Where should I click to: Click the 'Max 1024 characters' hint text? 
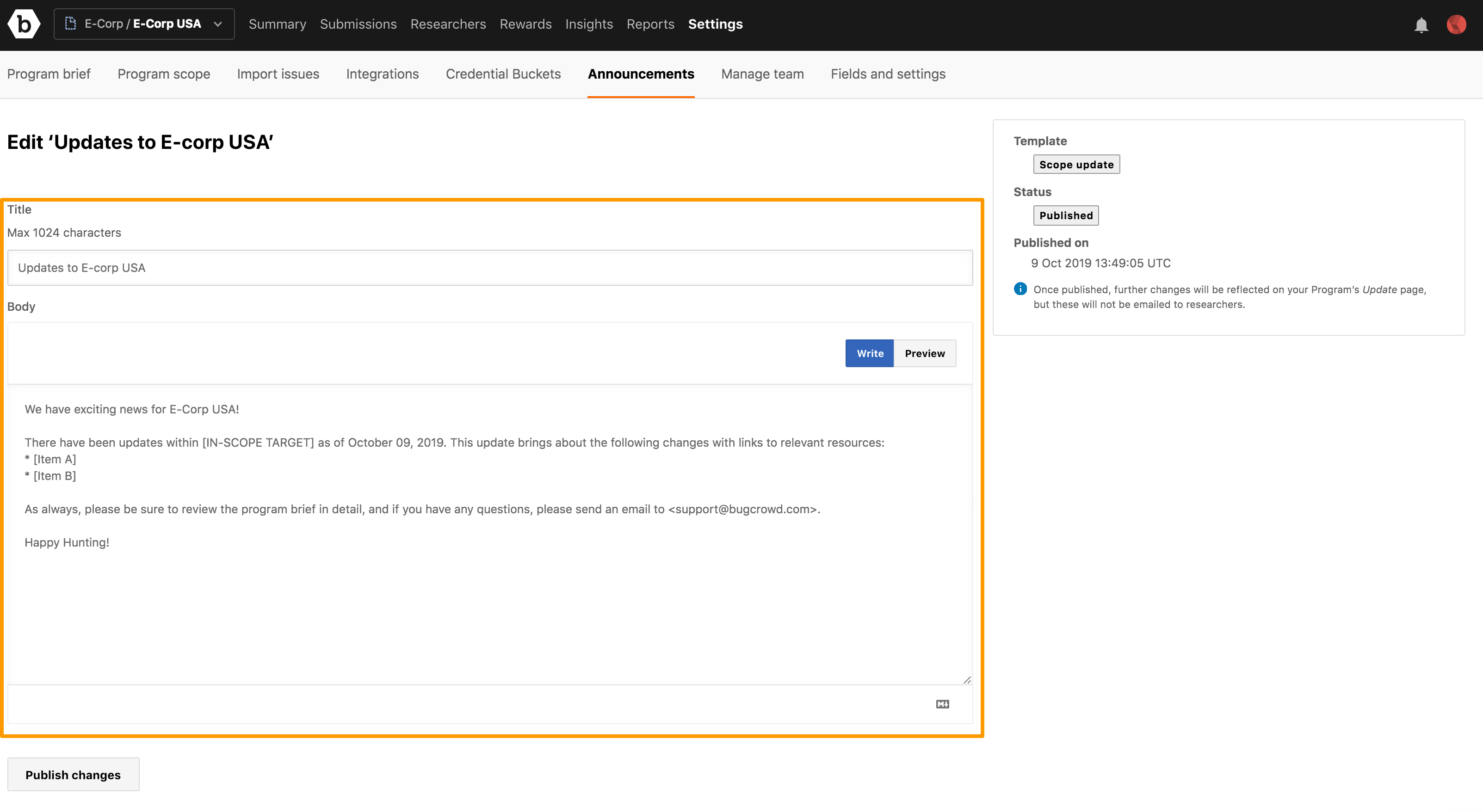point(64,233)
